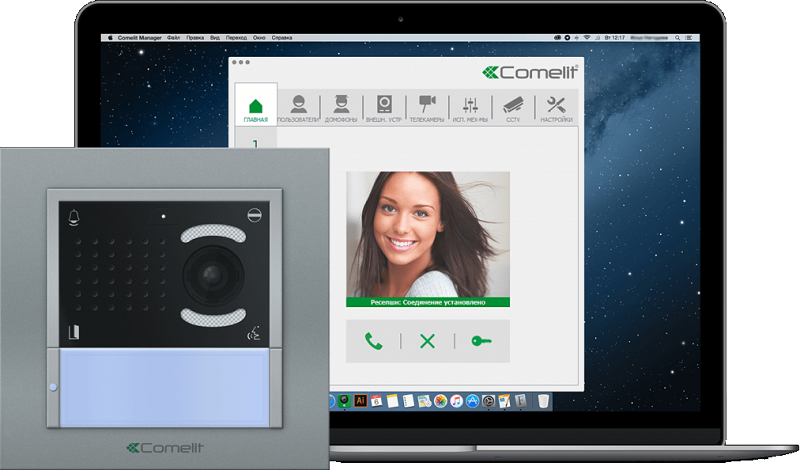Switch to the Домофоны tab
Image resolution: width=800 pixels, height=470 pixels.
(x=341, y=109)
